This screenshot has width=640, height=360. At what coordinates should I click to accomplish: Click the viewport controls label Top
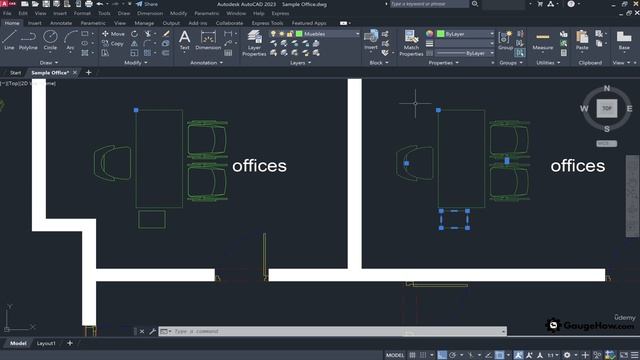point(14,83)
